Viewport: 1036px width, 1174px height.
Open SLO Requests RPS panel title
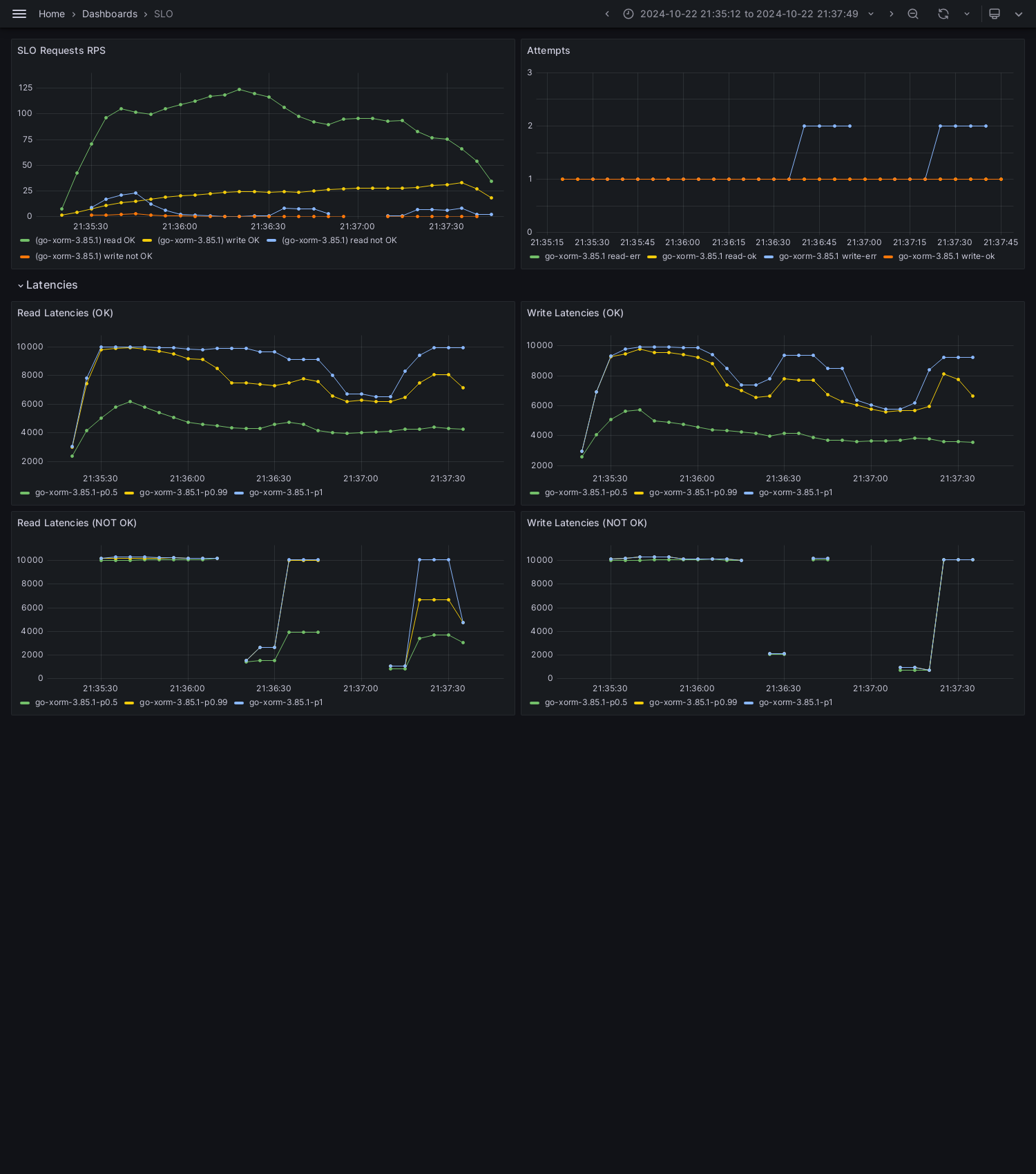click(x=61, y=50)
